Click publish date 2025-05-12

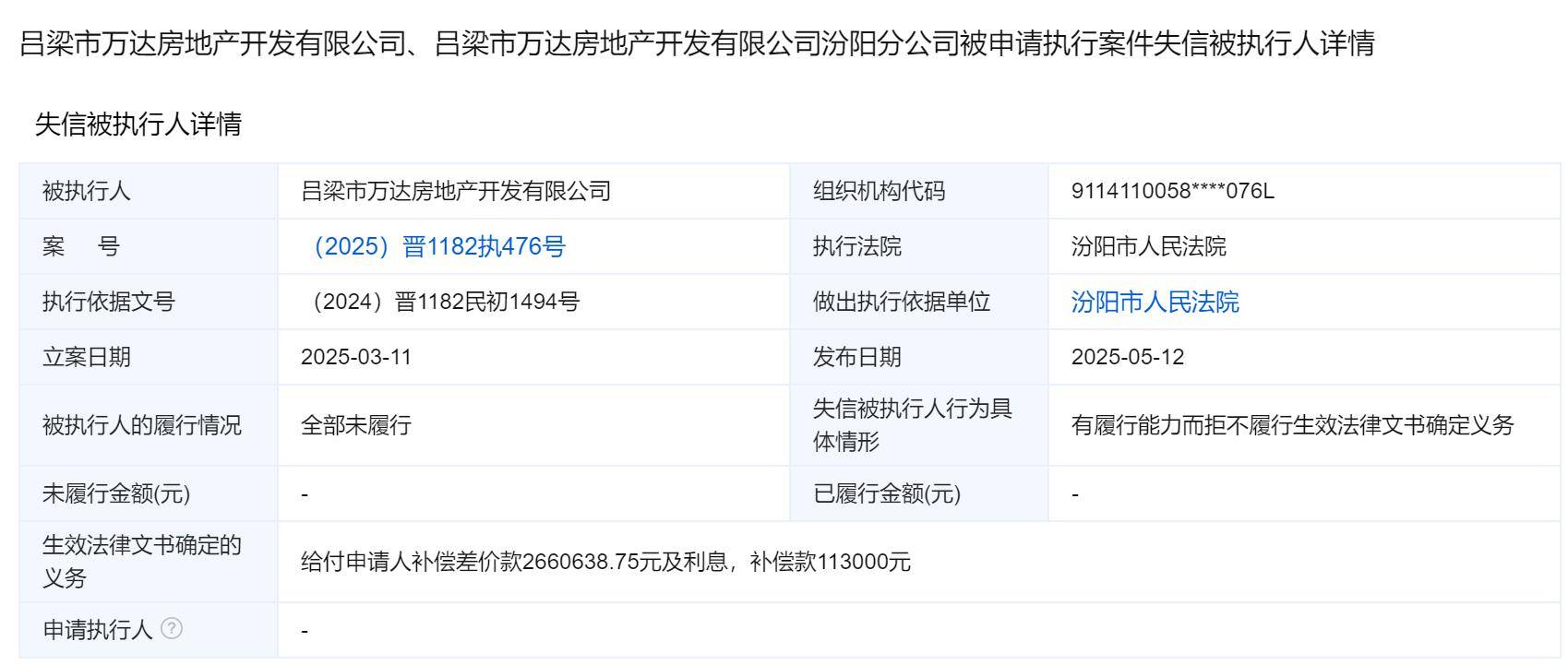pyautogui.click(x=1127, y=357)
